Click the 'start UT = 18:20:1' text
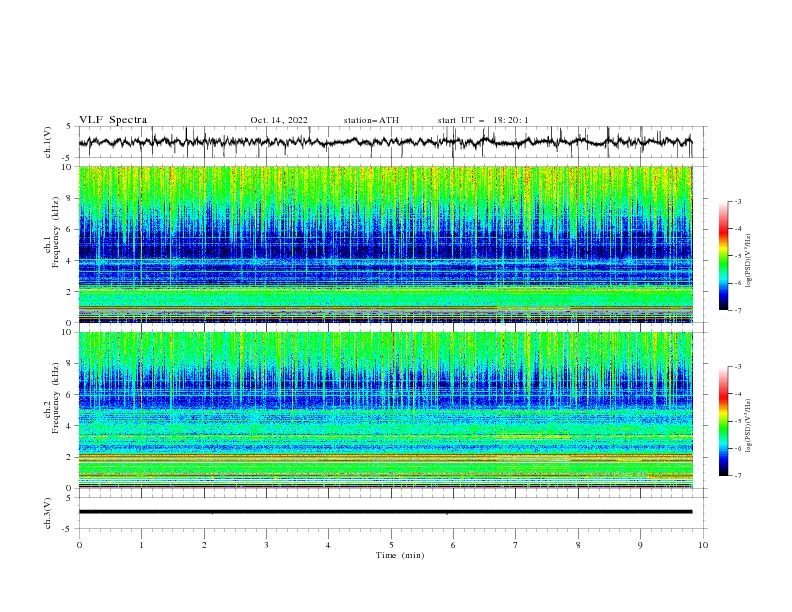The width and height of the screenshot is (792, 612). pos(483,120)
